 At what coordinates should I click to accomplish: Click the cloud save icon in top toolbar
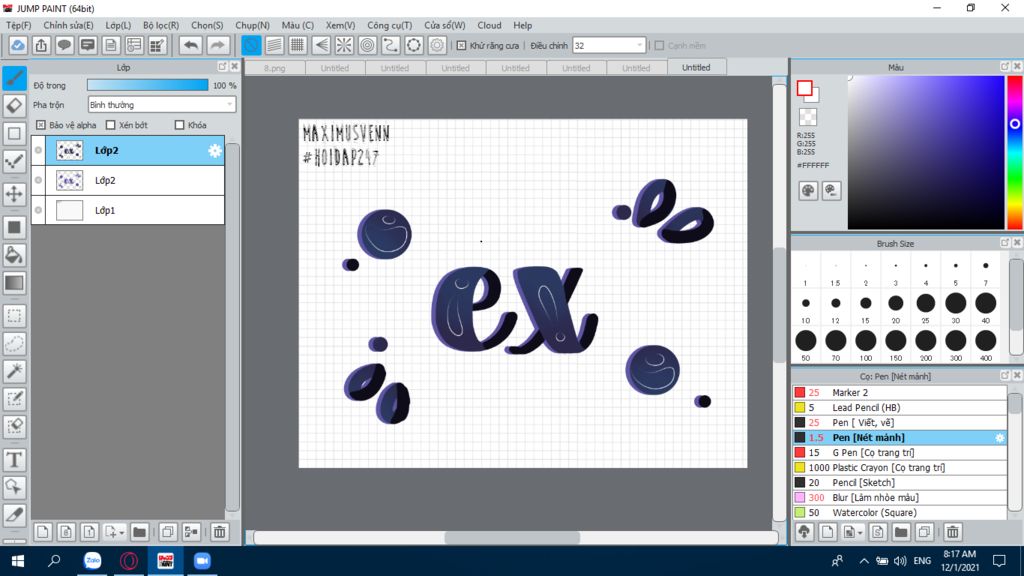18,45
